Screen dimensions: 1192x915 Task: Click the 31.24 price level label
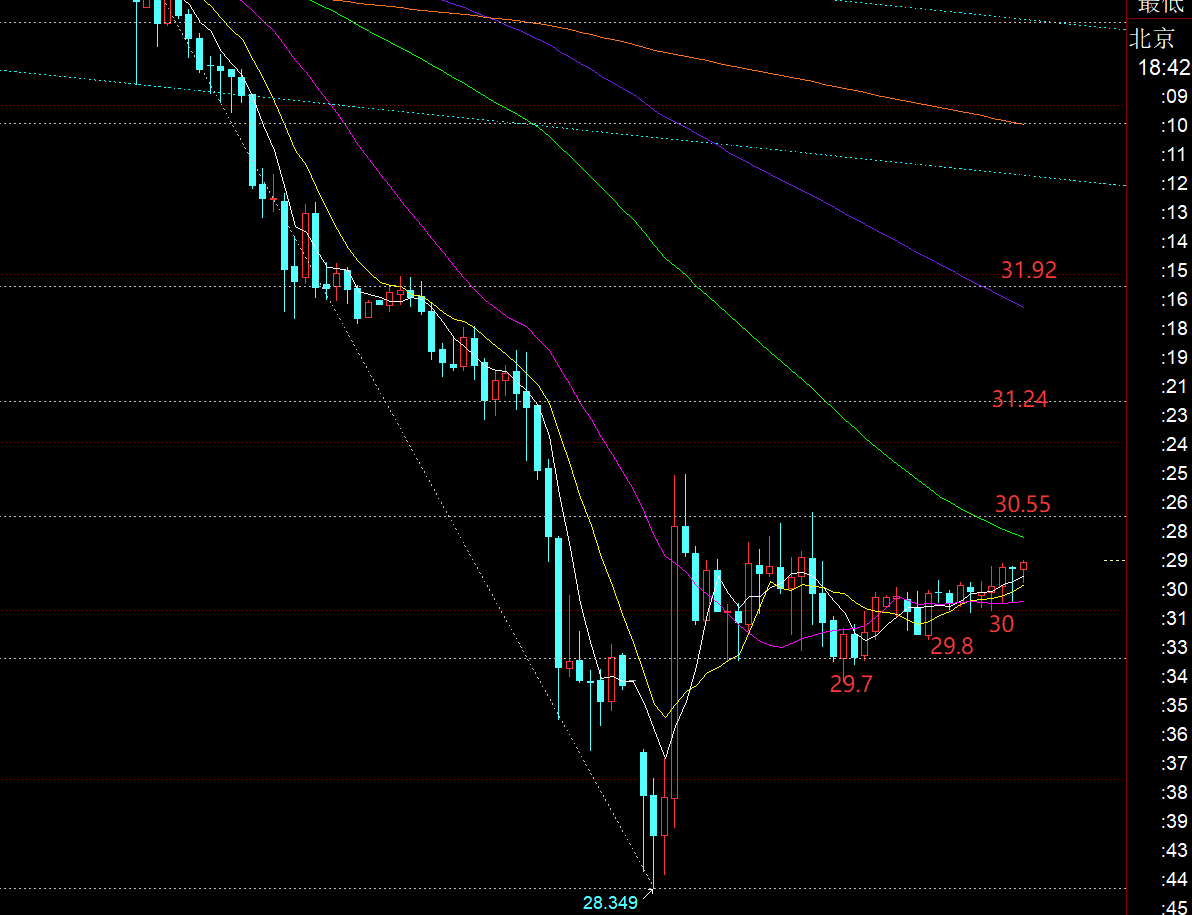click(1019, 399)
